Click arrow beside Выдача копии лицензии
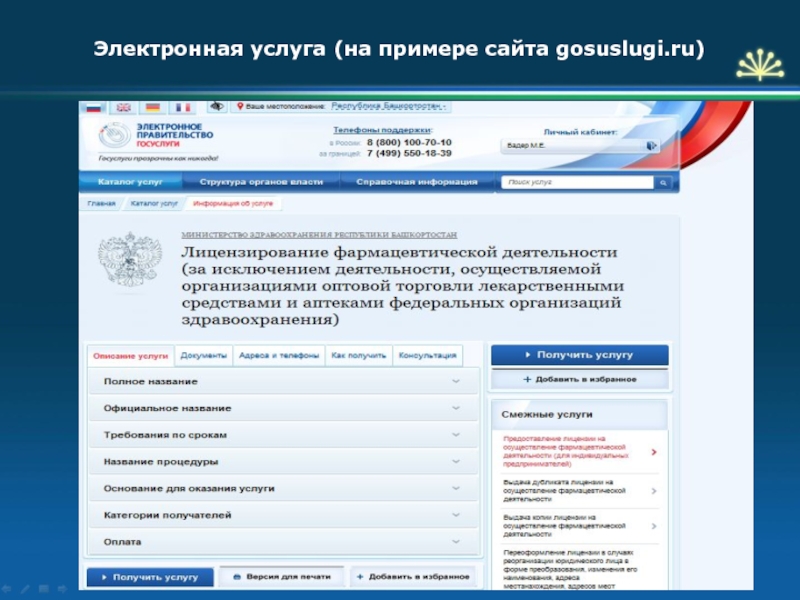The image size is (800, 600). pyautogui.click(x=654, y=526)
